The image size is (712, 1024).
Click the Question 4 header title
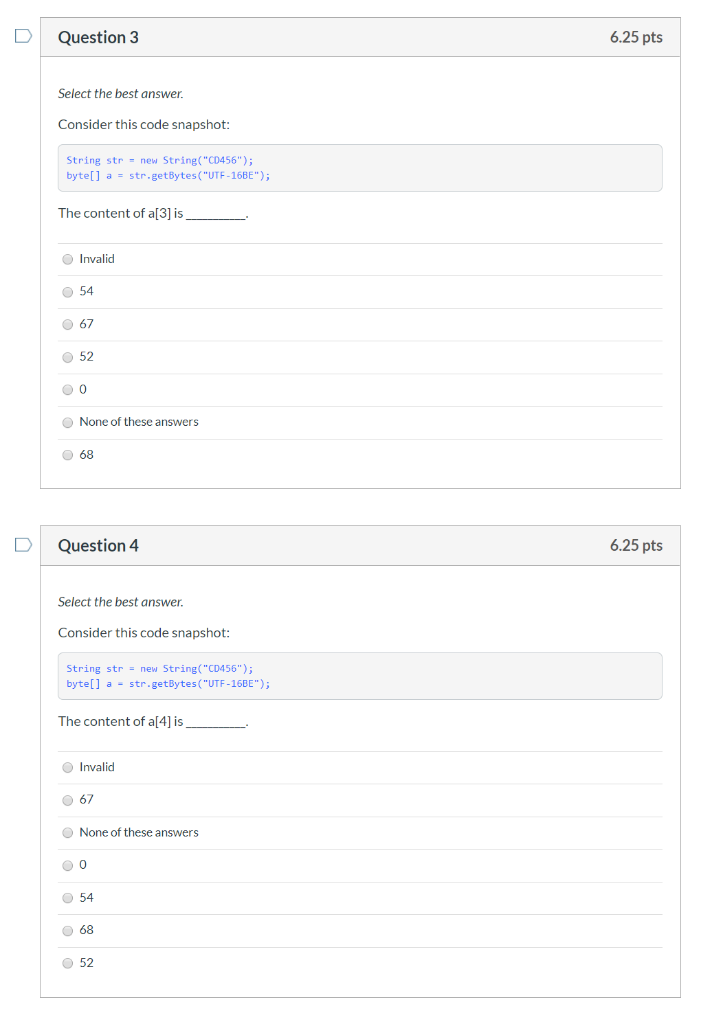pyautogui.click(x=98, y=545)
